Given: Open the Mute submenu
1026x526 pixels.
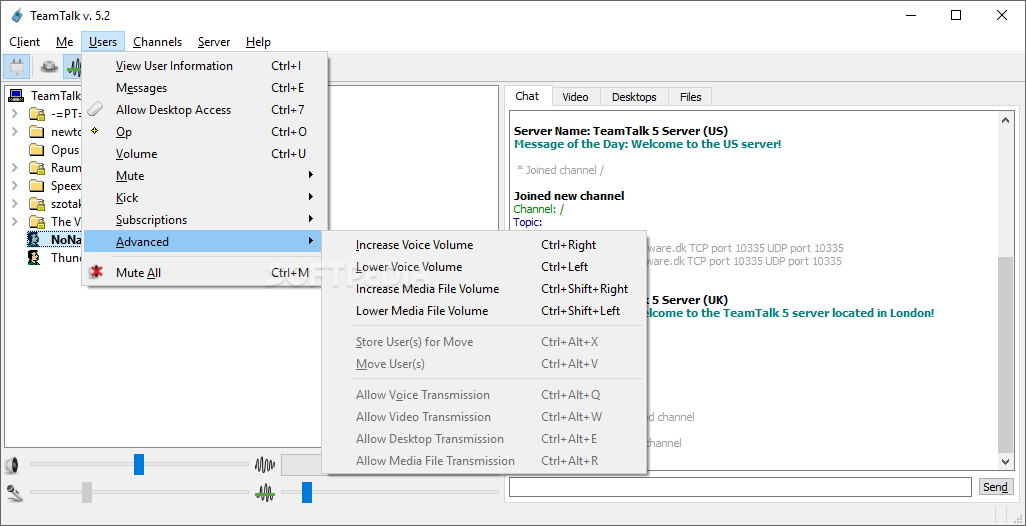Looking at the screenshot, I should (x=204, y=175).
